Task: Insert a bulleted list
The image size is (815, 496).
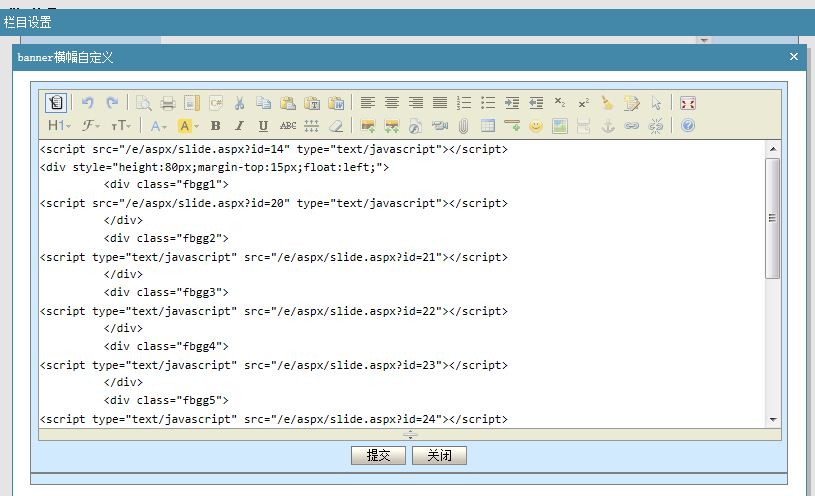Action: 488,103
